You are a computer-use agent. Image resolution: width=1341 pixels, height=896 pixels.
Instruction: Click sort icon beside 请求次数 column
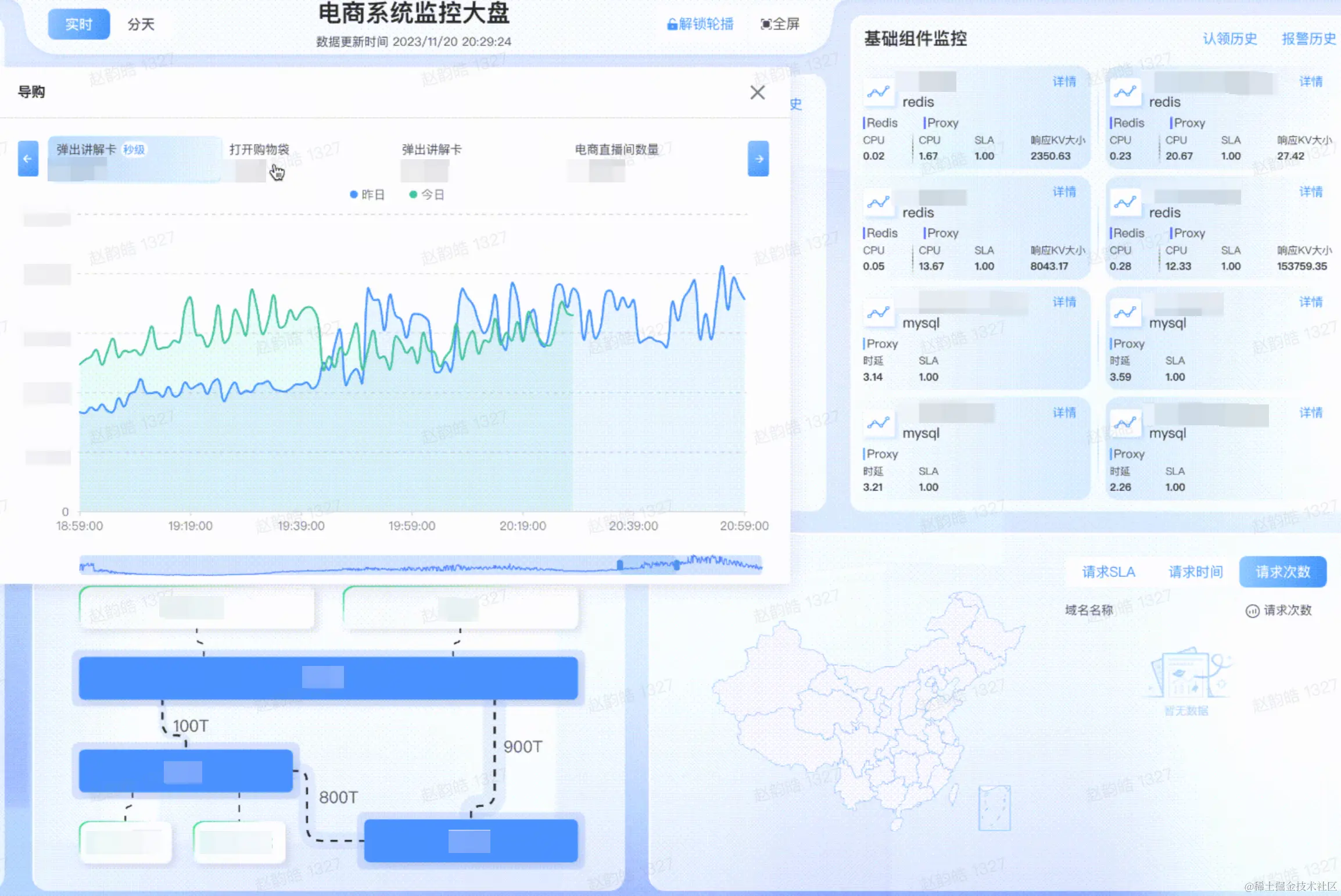pos(1252,611)
